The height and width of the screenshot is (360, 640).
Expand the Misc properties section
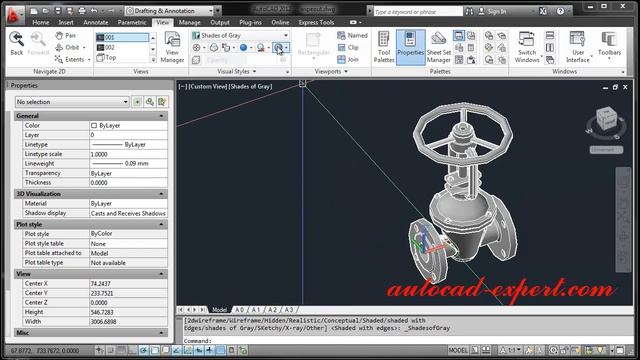pos(161,333)
